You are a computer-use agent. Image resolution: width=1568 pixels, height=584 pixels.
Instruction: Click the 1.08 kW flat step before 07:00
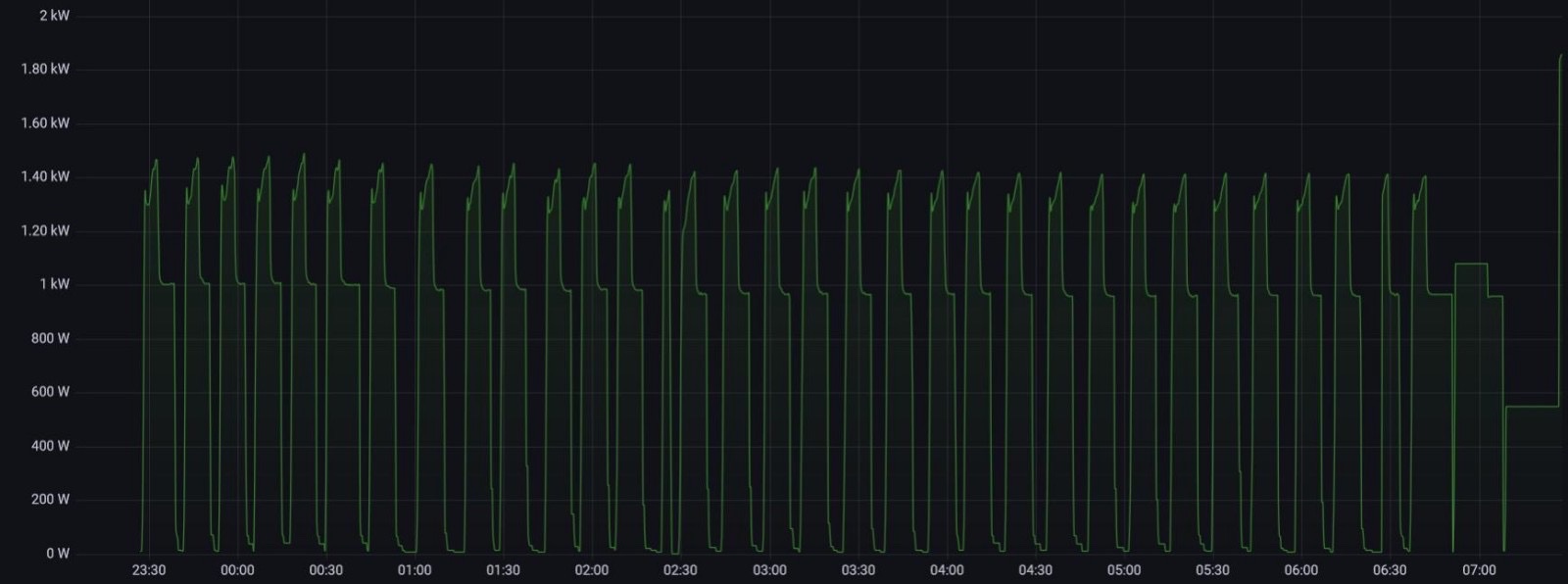pos(1471,264)
